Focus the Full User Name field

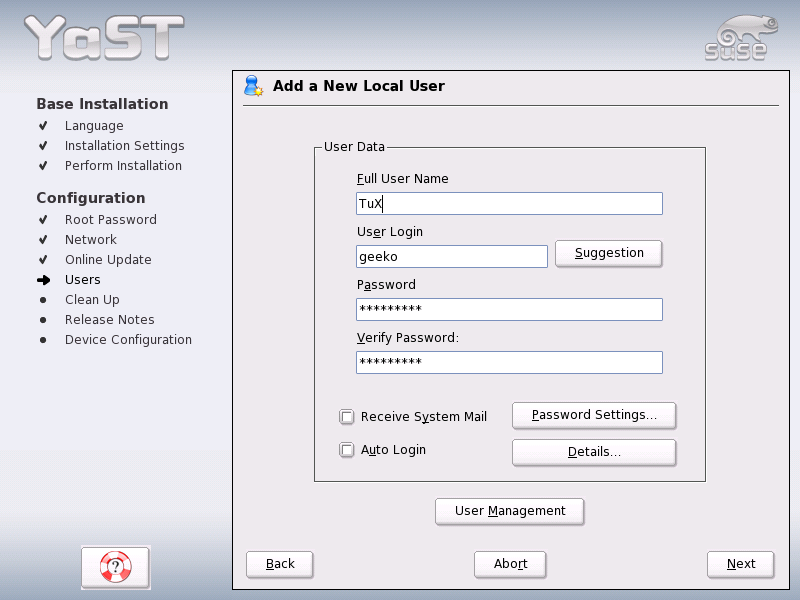point(509,204)
